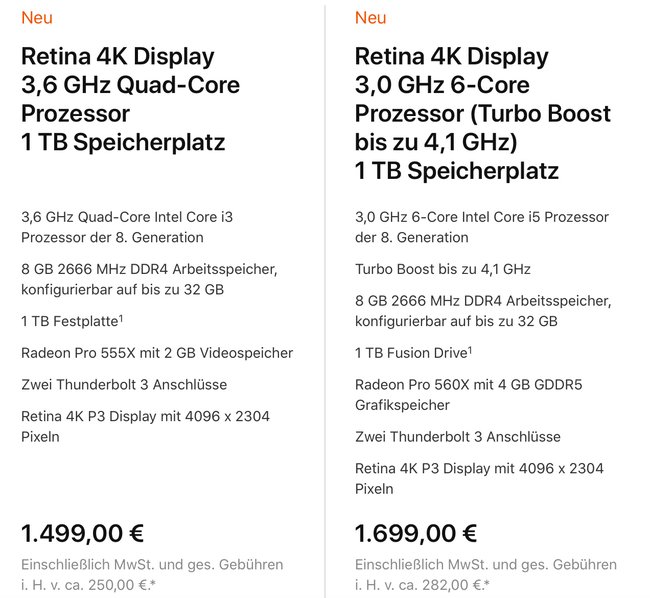Click the Radeon Pro 560X GDDR5 spec line

tap(469, 395)
